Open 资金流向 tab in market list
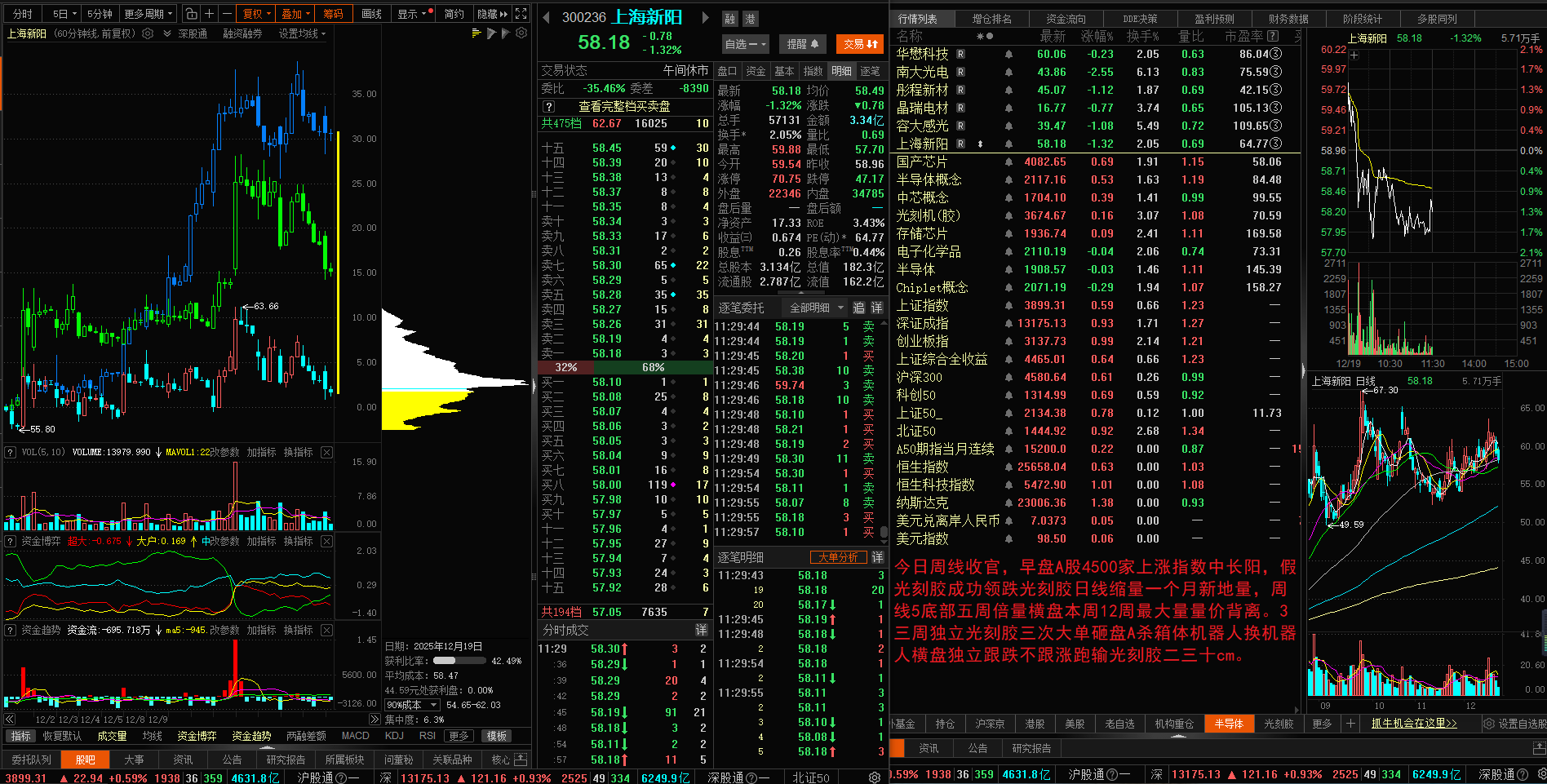This screenshot has width=1547, height=784. tap(1066, 19)
